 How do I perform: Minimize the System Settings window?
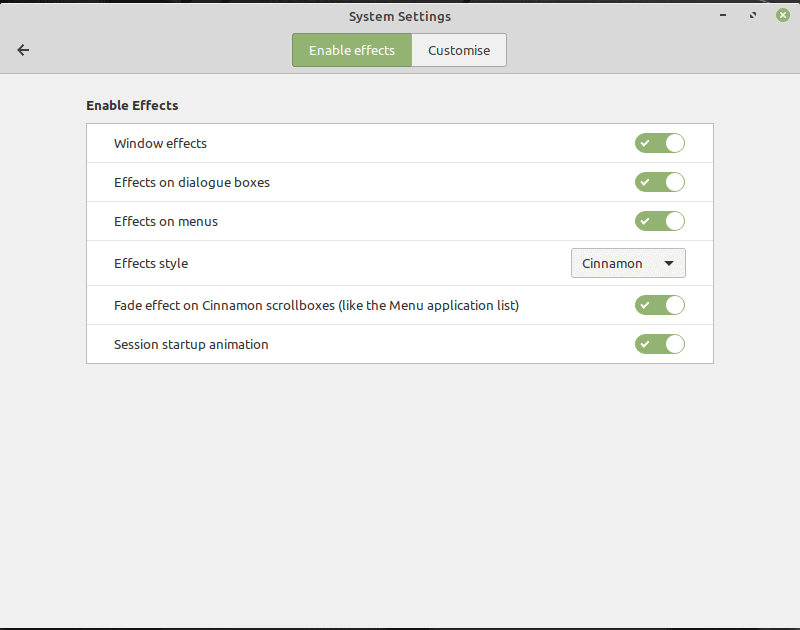(x=723, y=16)
